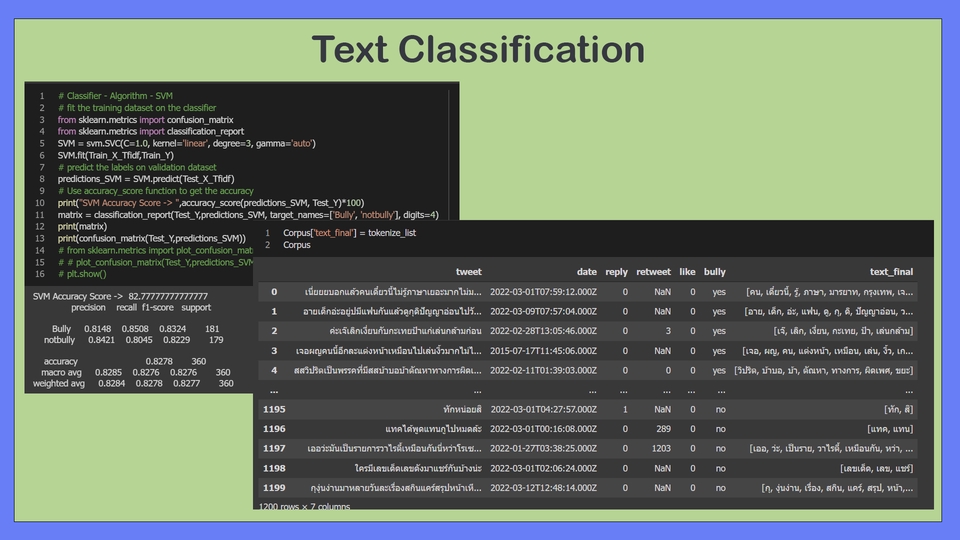Select row index 0 in the dataframe

(x=274, y=292)
